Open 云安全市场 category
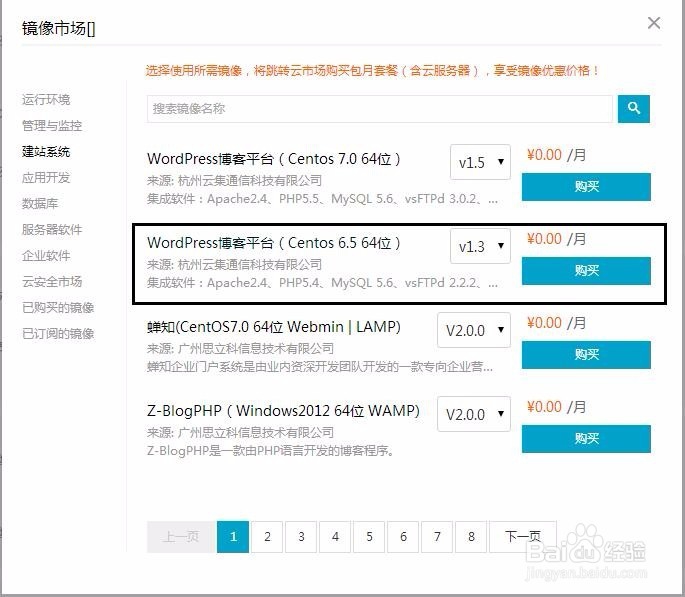The height and width of the screenshot is (597, 685). [x=52, y=282]
